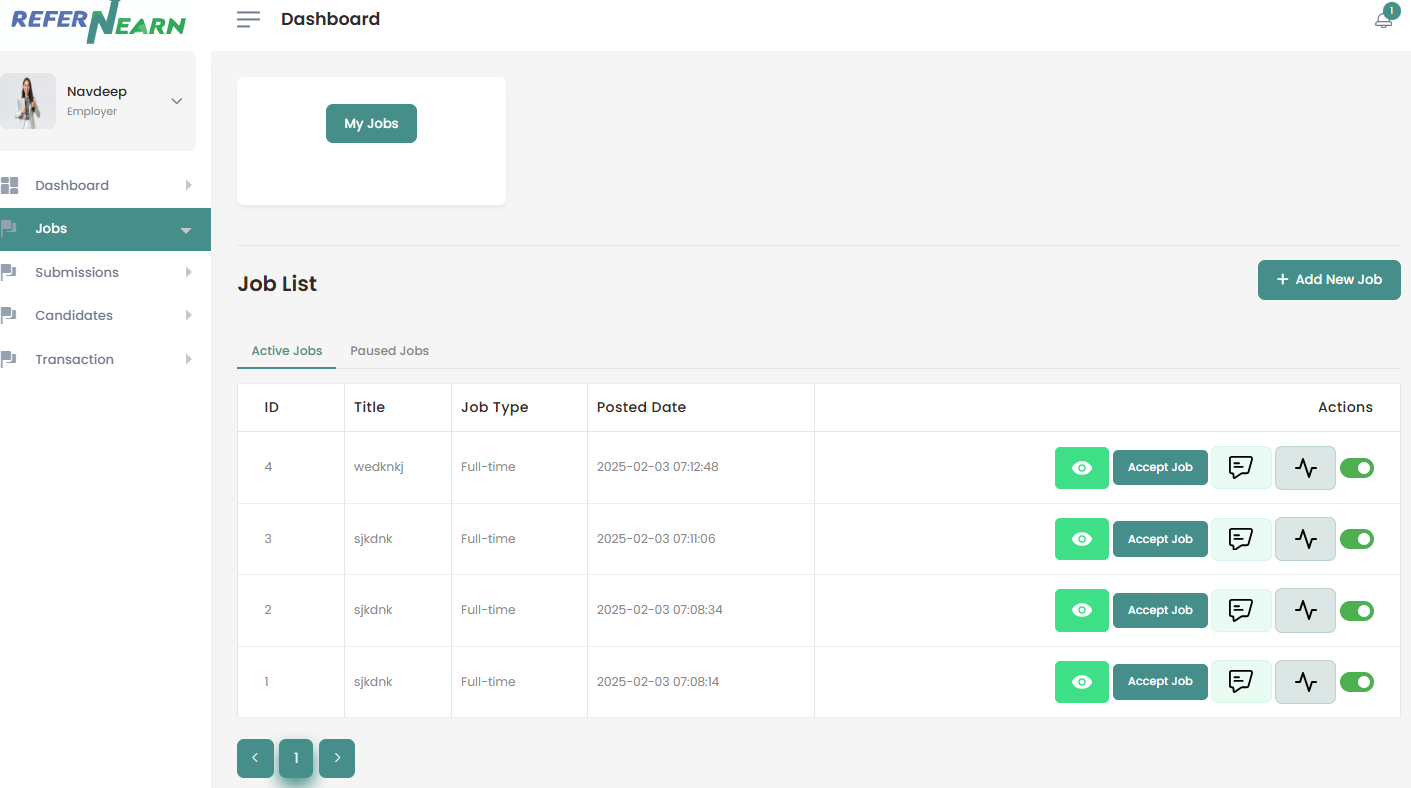Expand the Dashboard menu arrow
1411x788 pixels.
188,185
